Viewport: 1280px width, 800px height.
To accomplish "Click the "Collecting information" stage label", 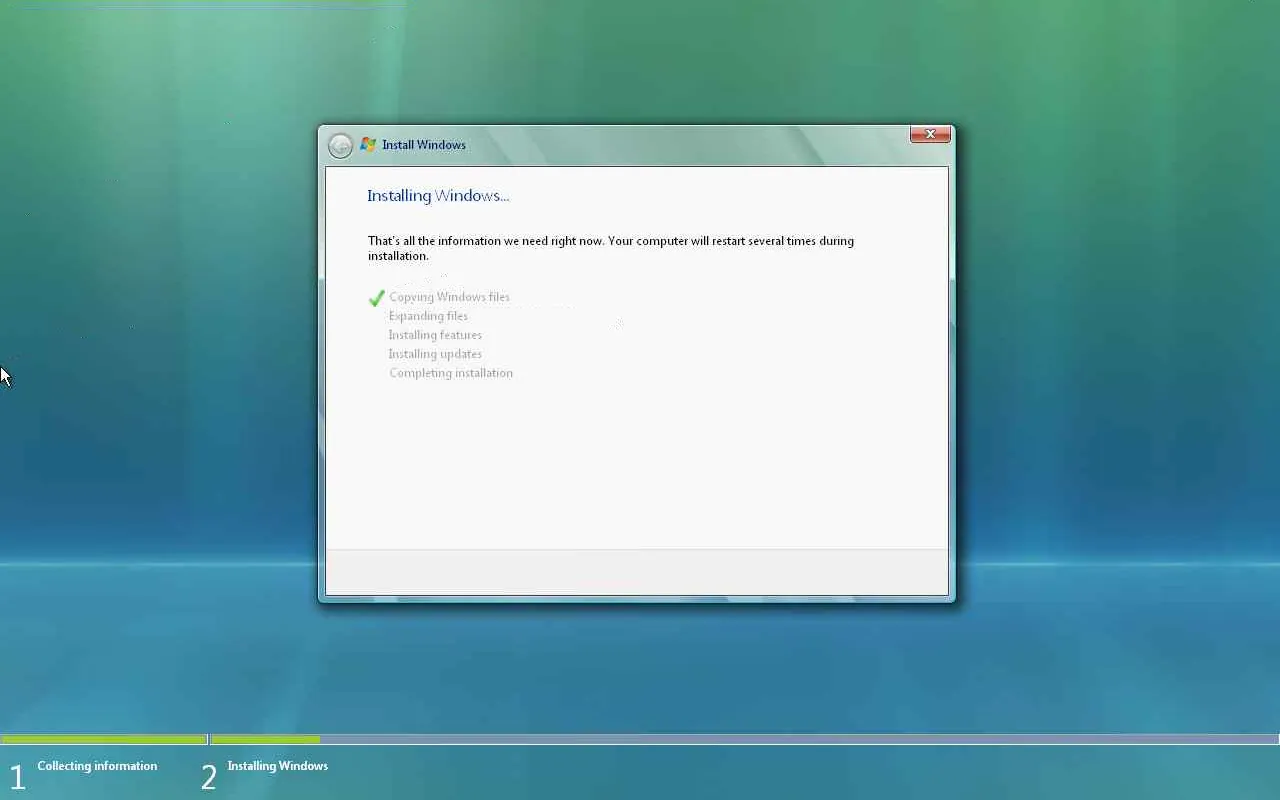I will point(97,766).
